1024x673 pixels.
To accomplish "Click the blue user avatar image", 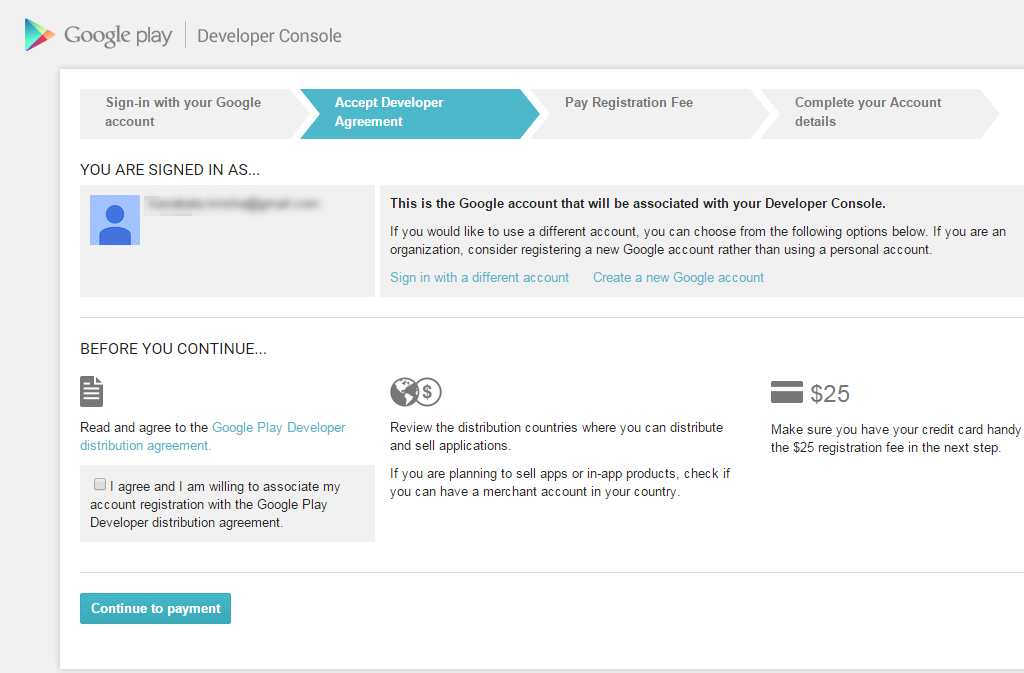I will point(115,220).
